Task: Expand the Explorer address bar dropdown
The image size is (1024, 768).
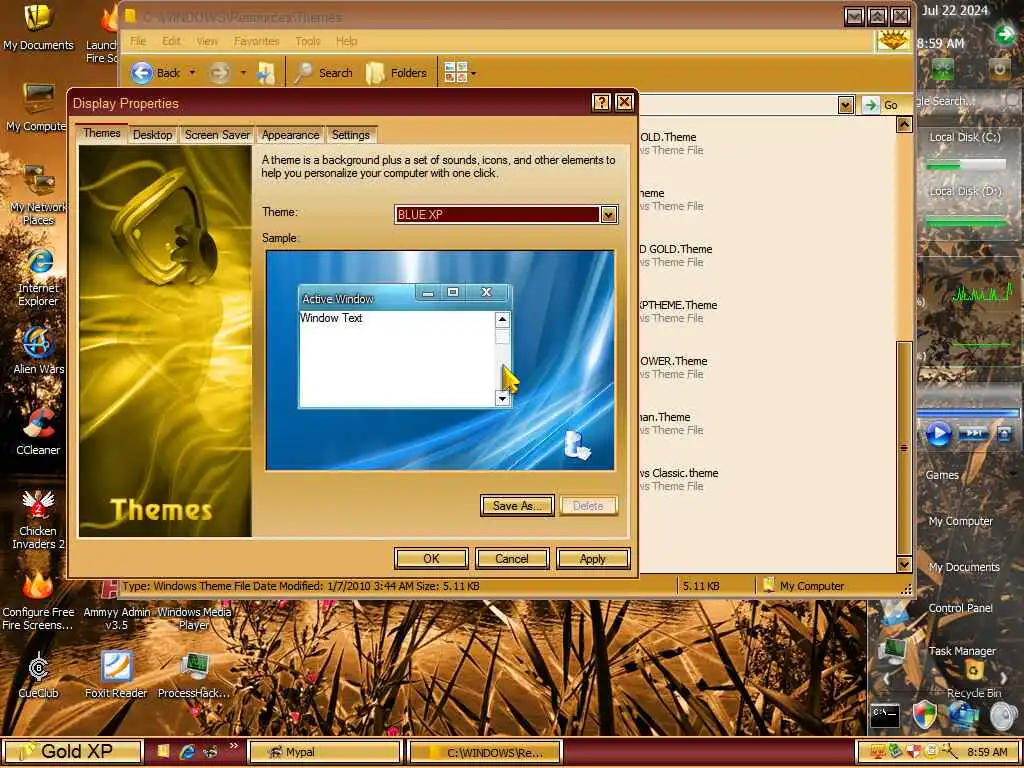Action: coord(846,104)
